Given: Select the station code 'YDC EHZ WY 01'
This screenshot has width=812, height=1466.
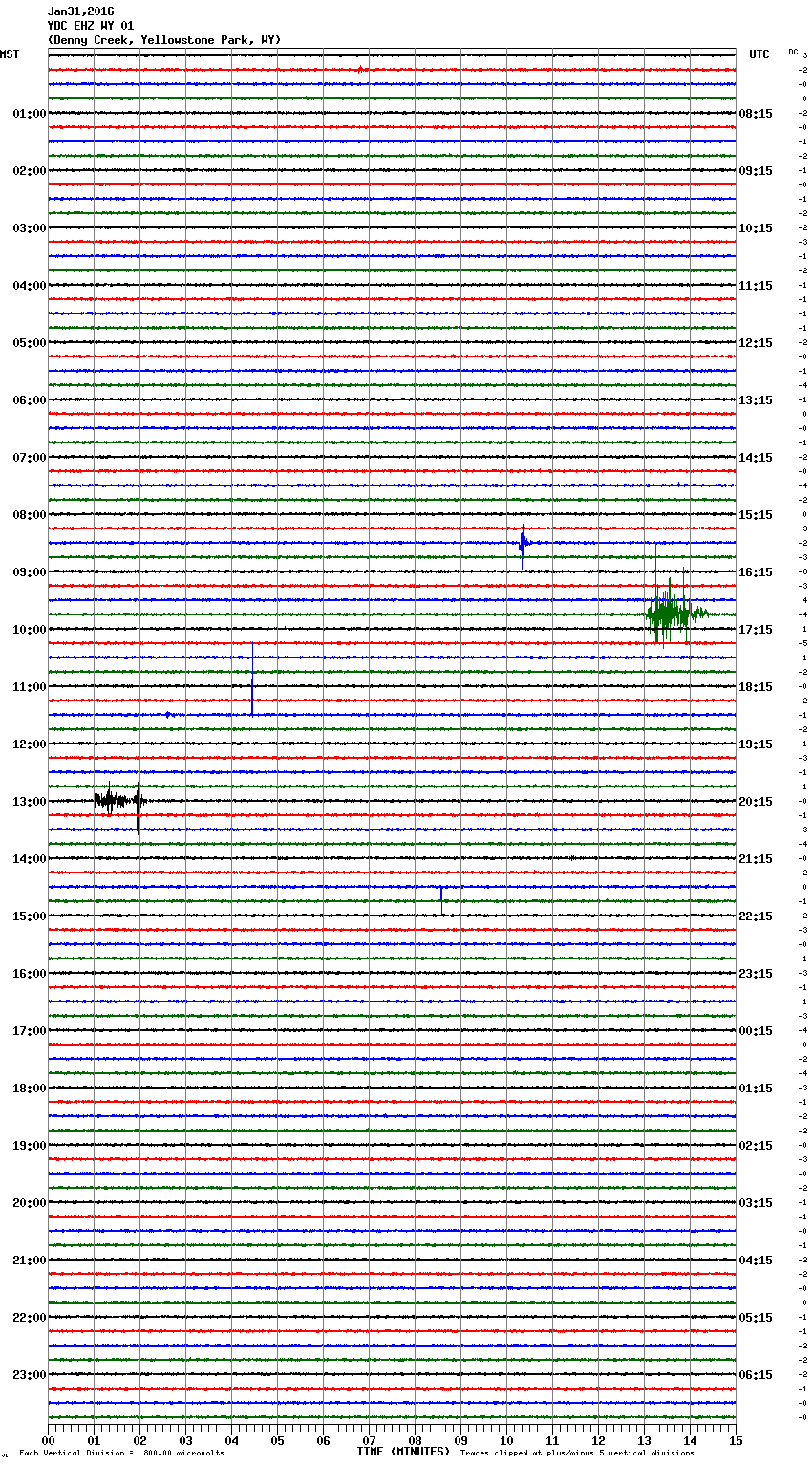Looking at the screenshot, I should (91, 26).
